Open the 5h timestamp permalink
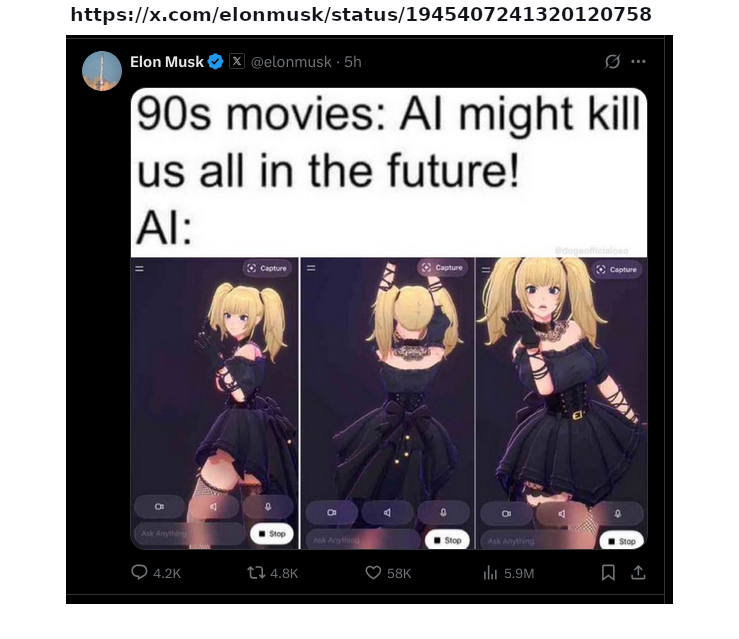This screenshot has height=639, width=739. pyautogui.click(x=353, y=62)
